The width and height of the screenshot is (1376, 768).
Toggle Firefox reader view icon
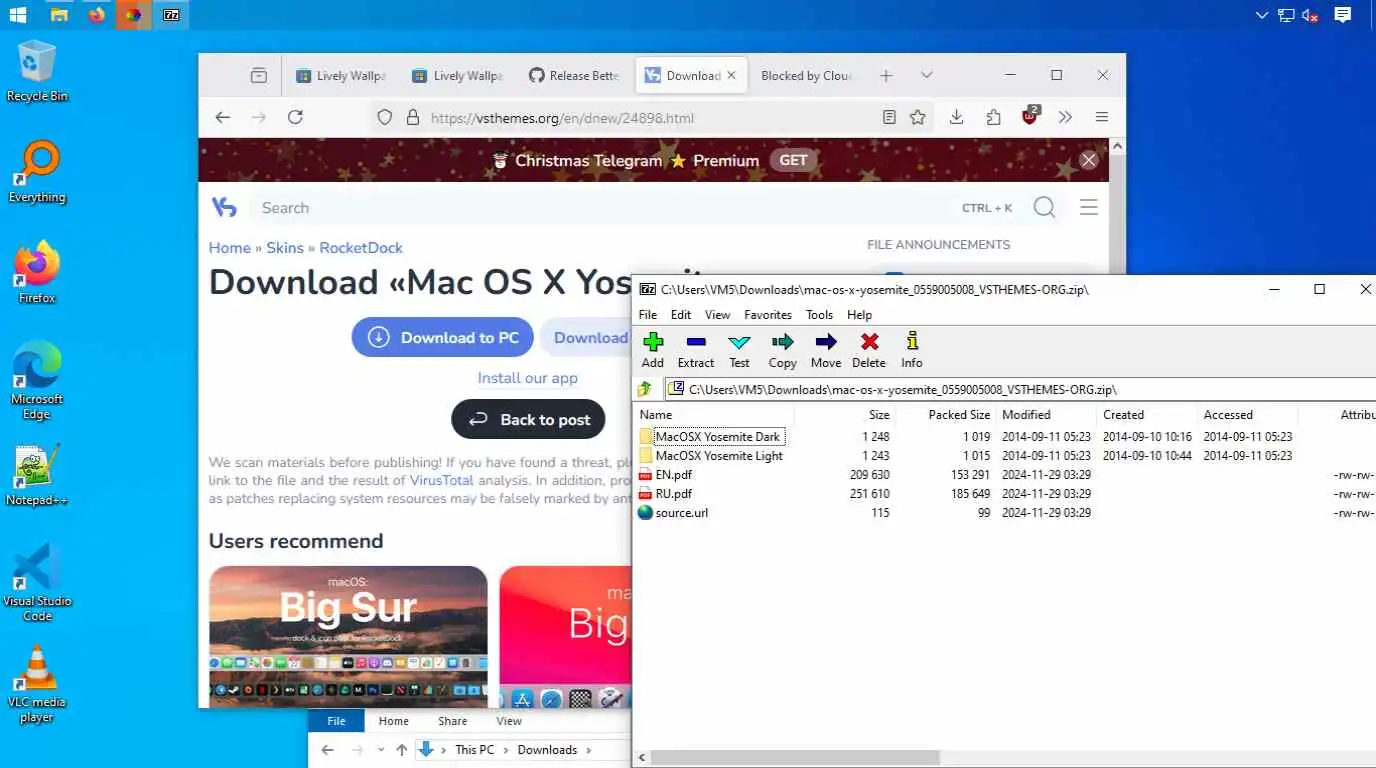889,117
